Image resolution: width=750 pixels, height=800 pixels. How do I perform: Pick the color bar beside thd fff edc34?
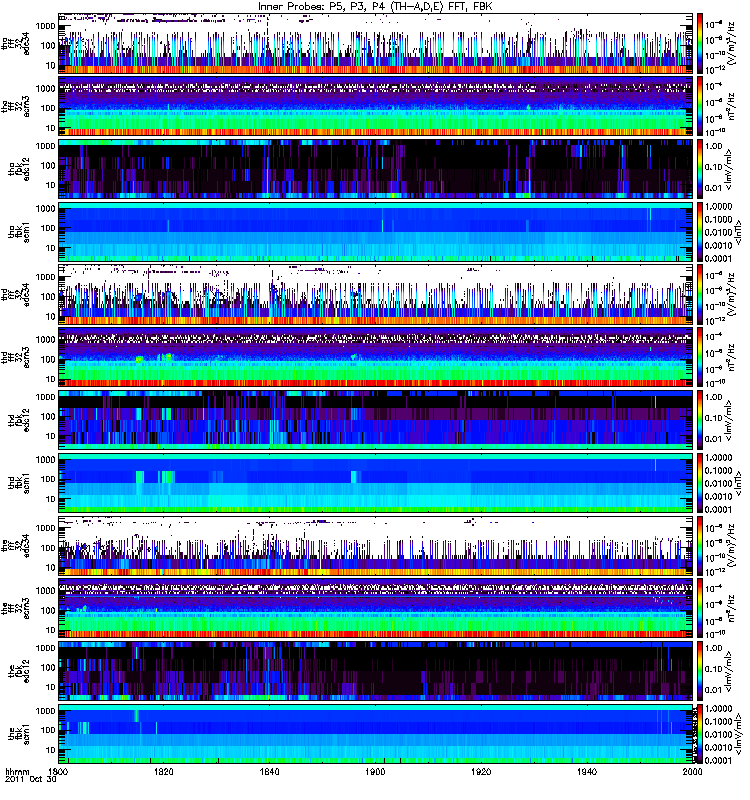tap(700, 294)
